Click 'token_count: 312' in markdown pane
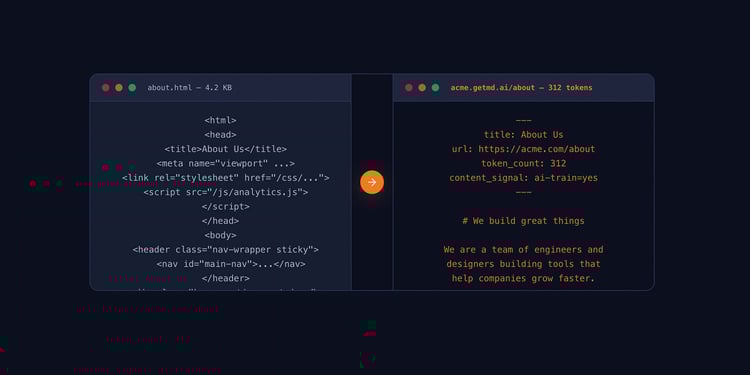Image resolution: width=750 pixels, height=375 pixels. tap(524, 164)
